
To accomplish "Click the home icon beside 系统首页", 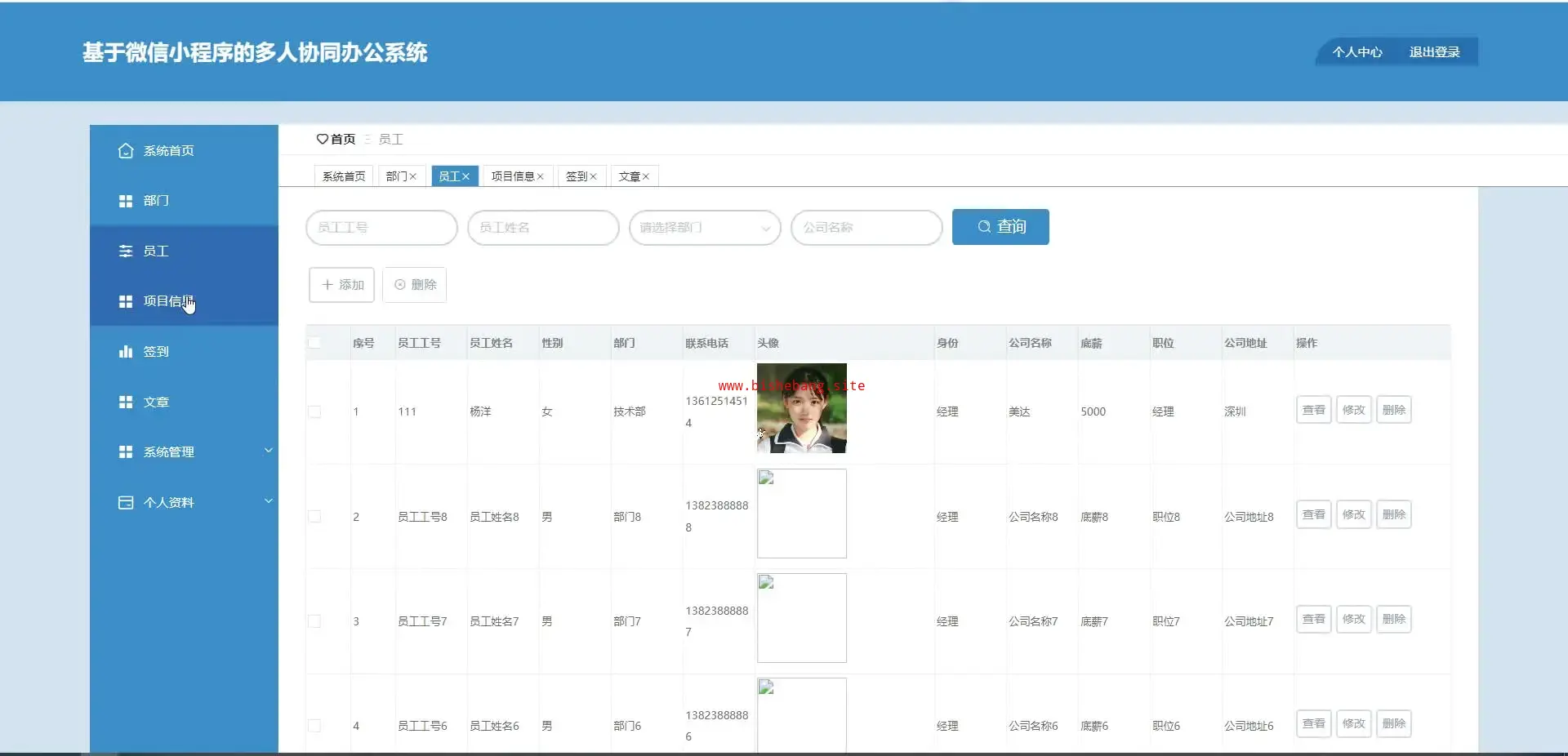I will click(x=125, y=151).
